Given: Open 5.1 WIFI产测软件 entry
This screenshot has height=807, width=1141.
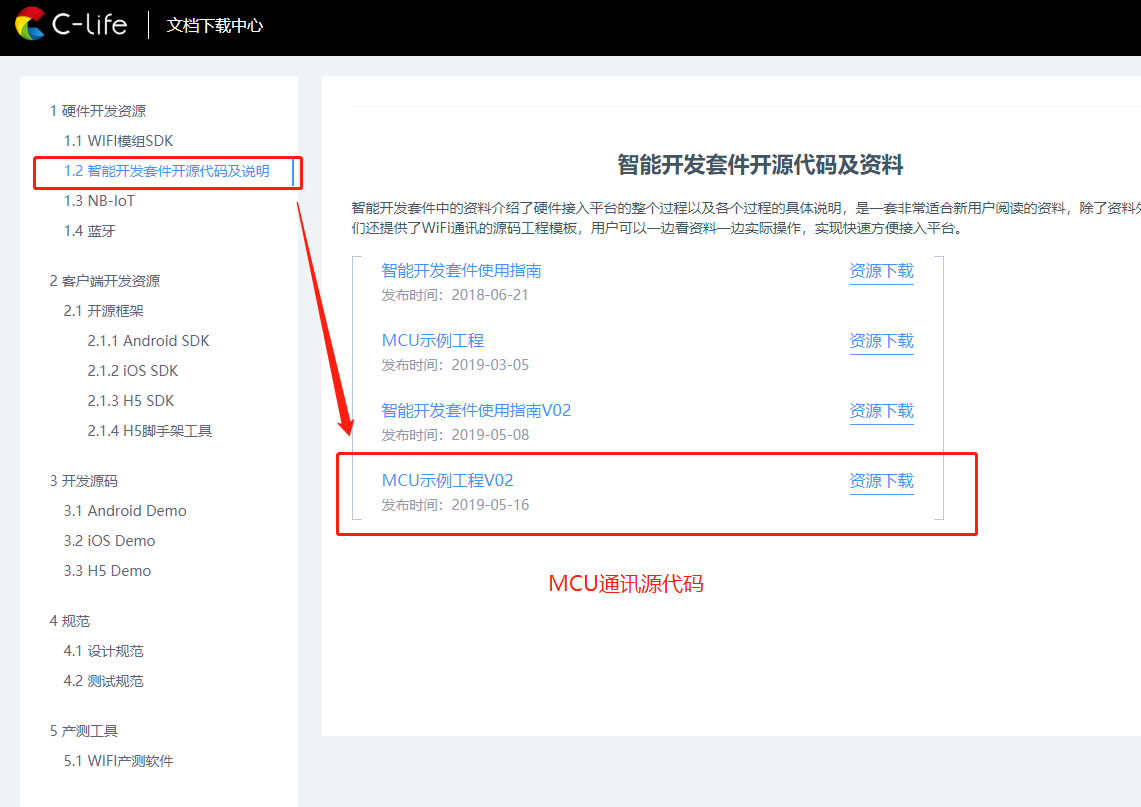Looking at the screenshot, I should pyautogui.click(x=119, y=760).
